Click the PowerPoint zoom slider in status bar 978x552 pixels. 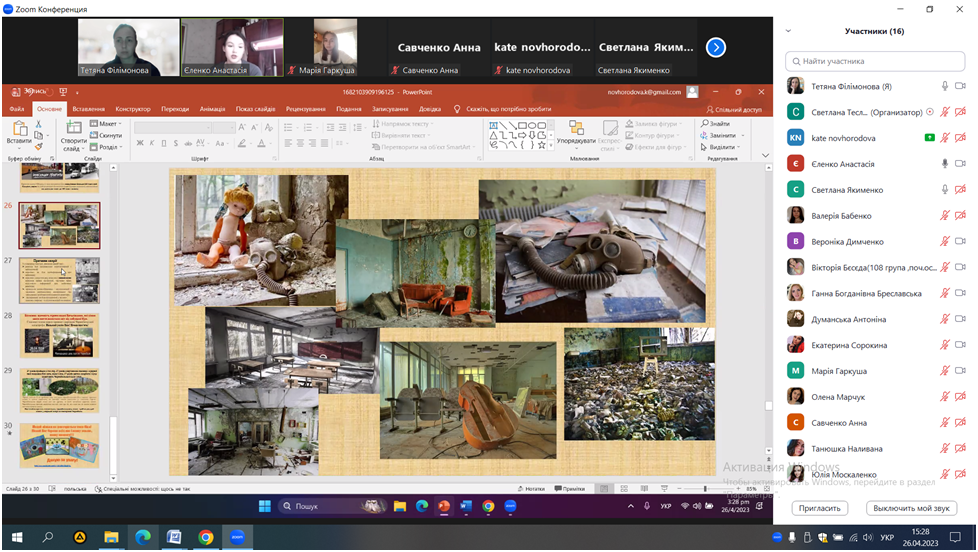(x=705, y=489)
